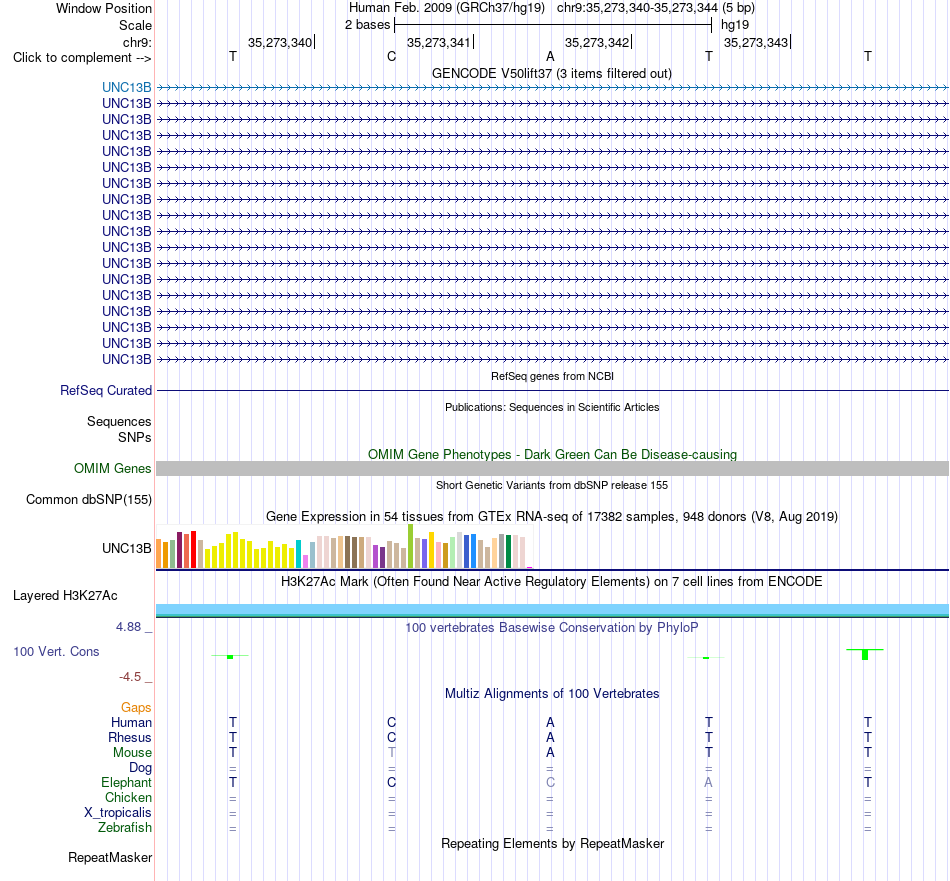Click base C in the top sequence row

(x=391, y=56)
